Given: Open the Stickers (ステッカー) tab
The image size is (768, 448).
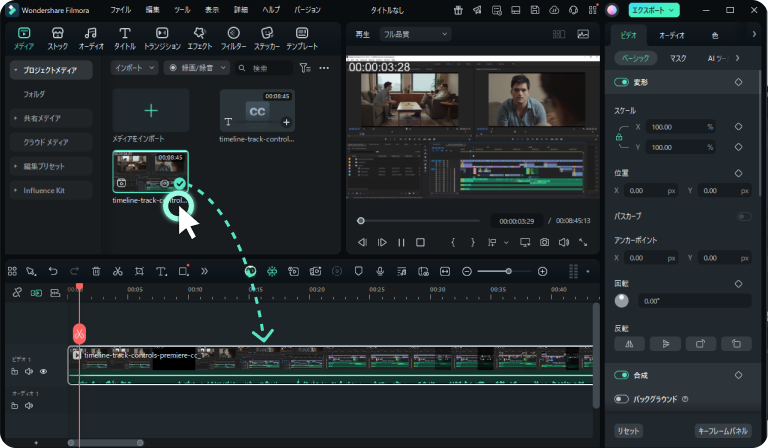Looking at the screenshot, I should [267, 39].
